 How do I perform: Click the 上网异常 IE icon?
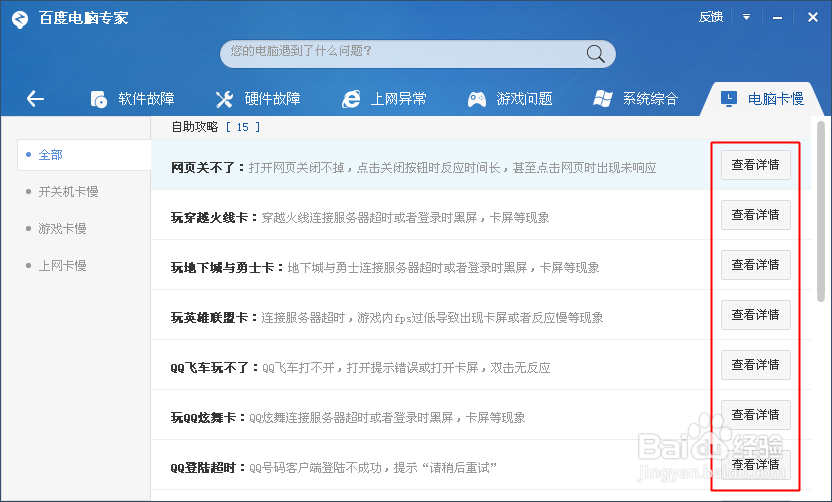[351, 99]
